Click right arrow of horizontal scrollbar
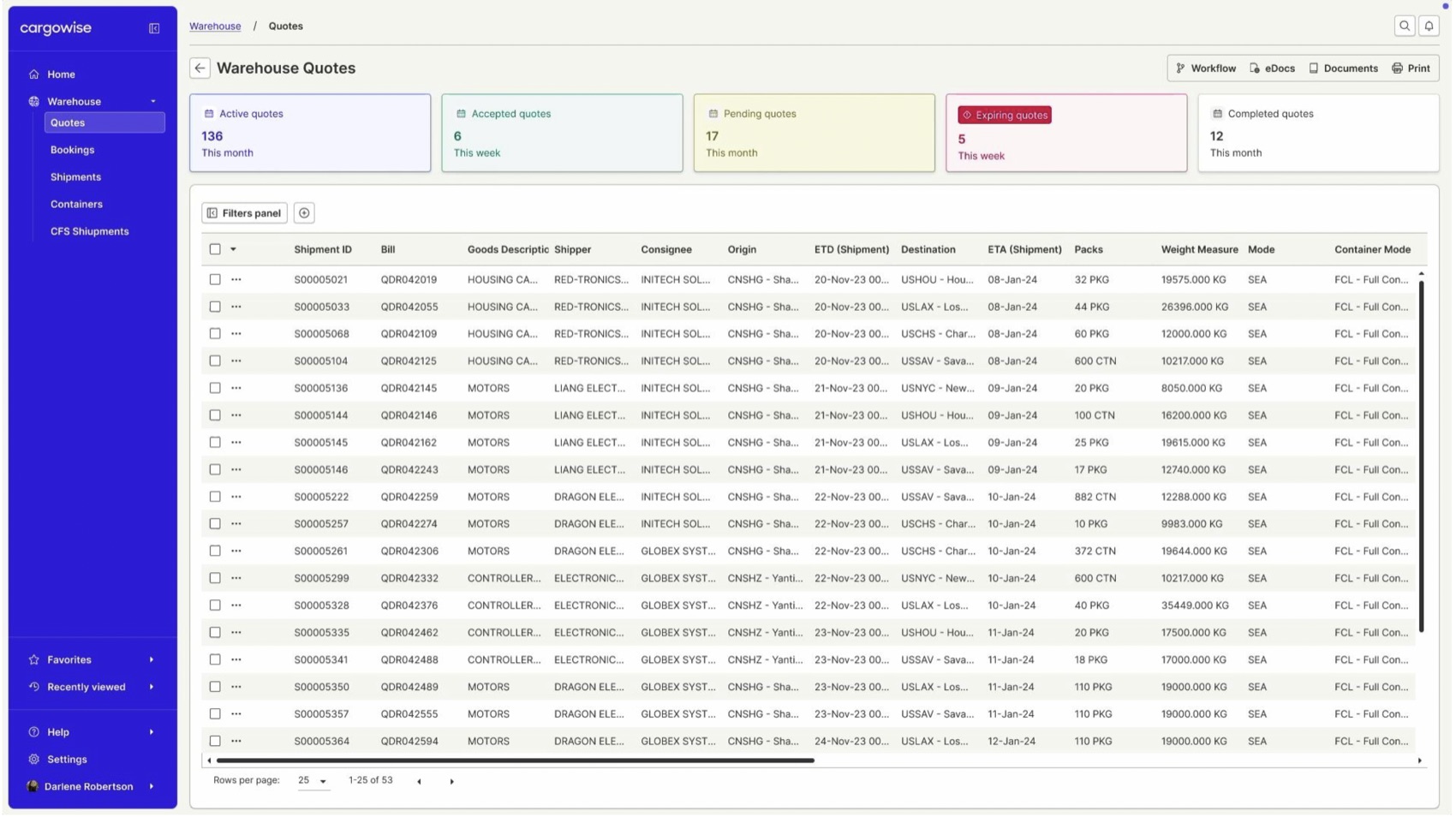 (x=1419, y=761)
